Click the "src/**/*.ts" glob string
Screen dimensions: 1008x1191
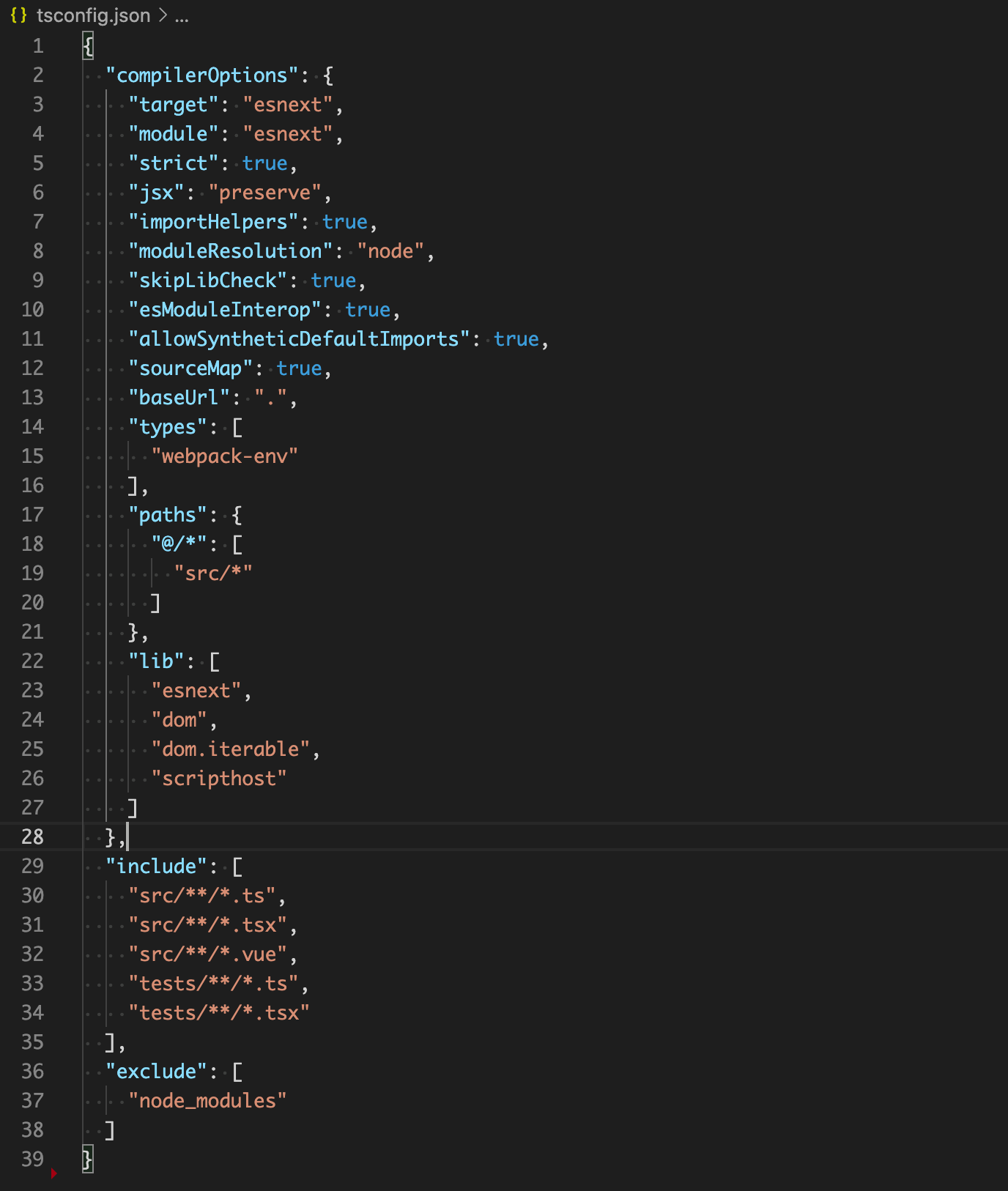click(202, 896)
